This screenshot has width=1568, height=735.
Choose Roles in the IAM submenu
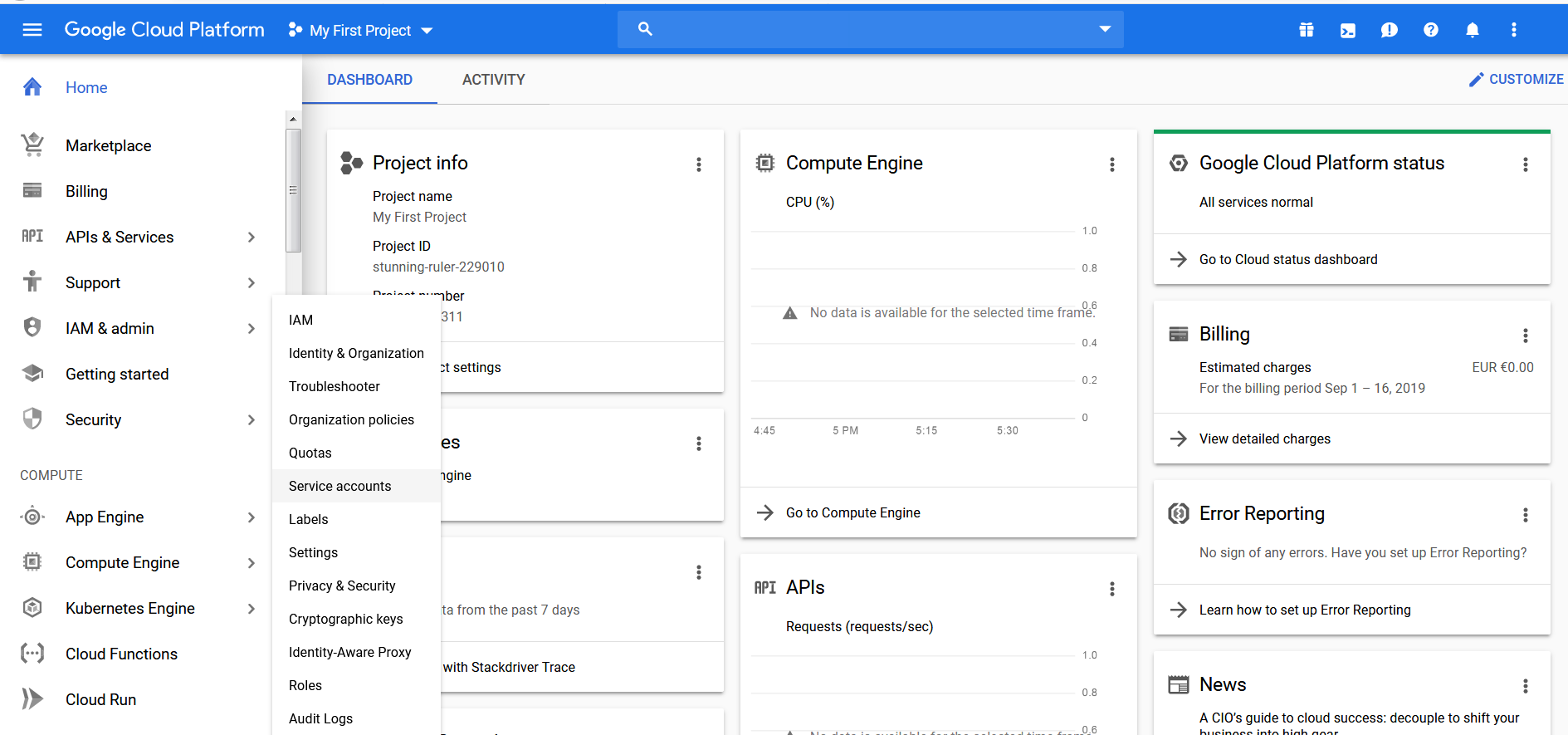click(x=305, y=685)
